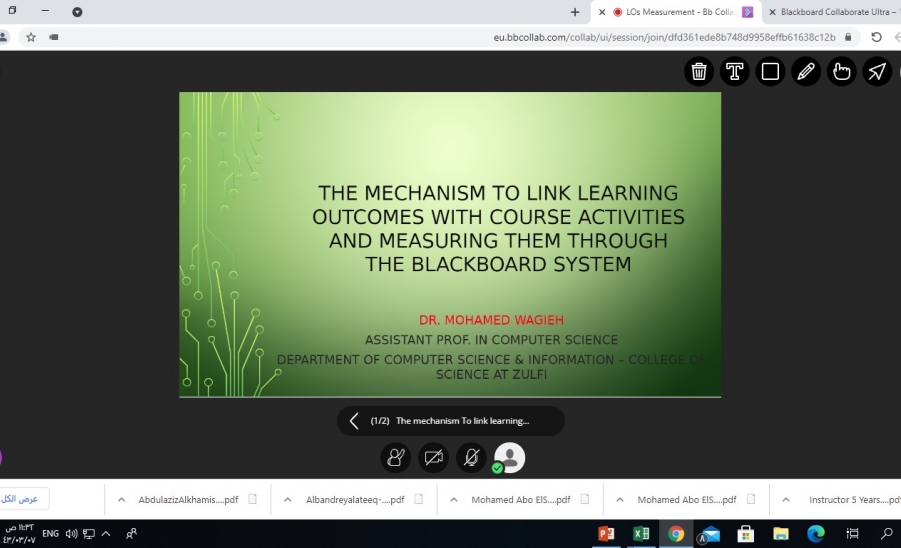The width and height of the screenshot is (901, 548).
Task: Toggle your microphone audio
Action: [471, 458]
